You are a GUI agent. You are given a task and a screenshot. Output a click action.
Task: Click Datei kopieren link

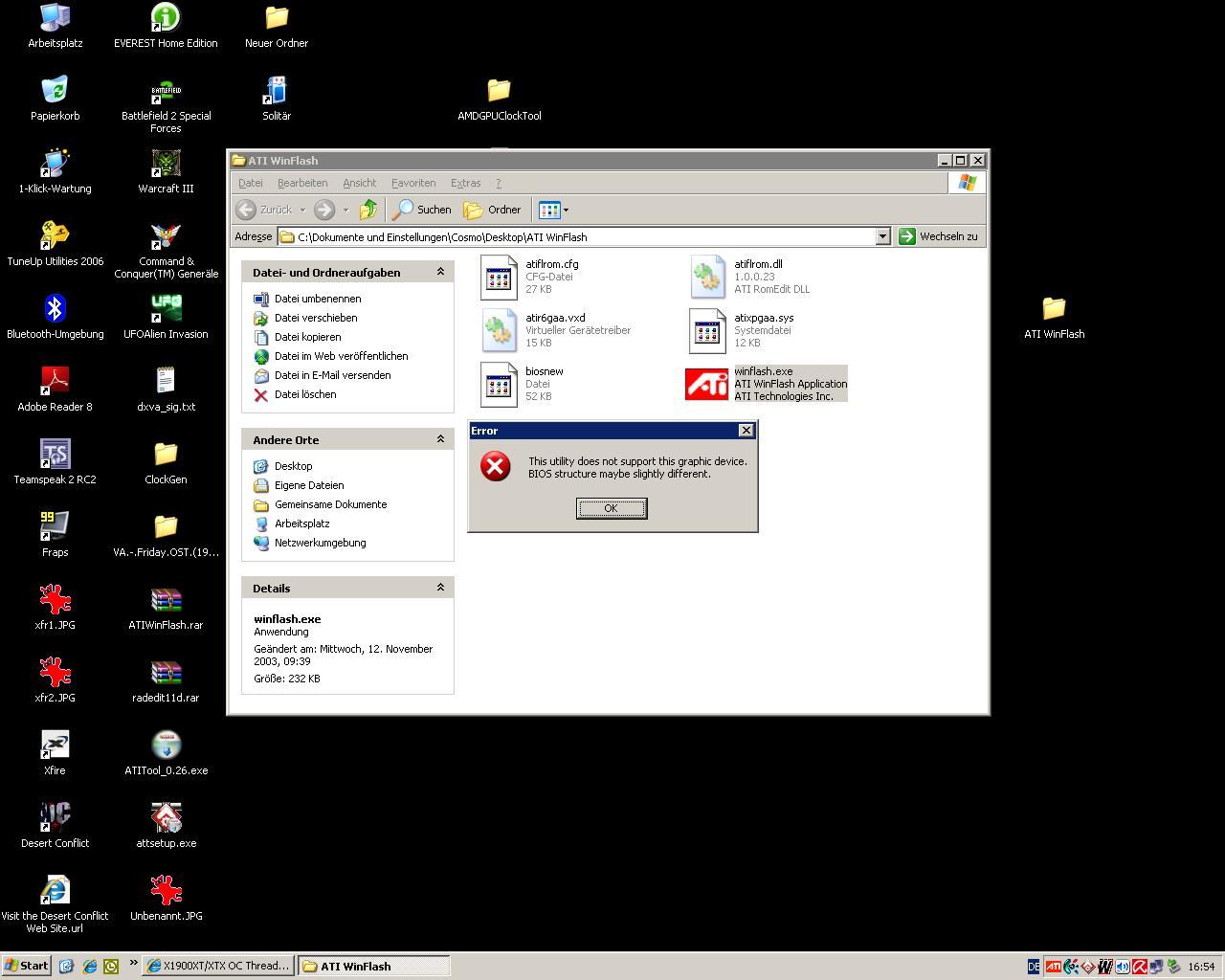[x=307, y=337]
